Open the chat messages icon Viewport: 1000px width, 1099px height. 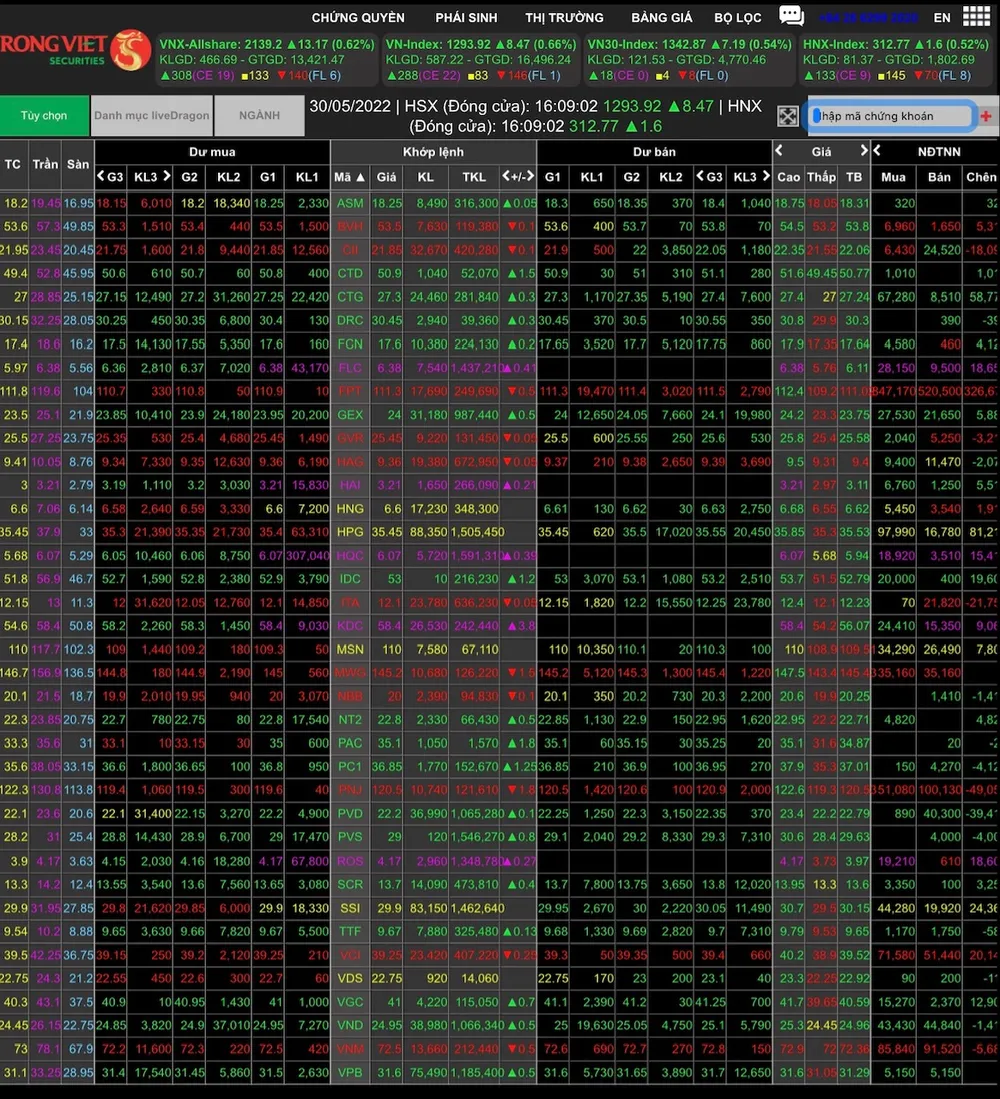click(791, 16)
